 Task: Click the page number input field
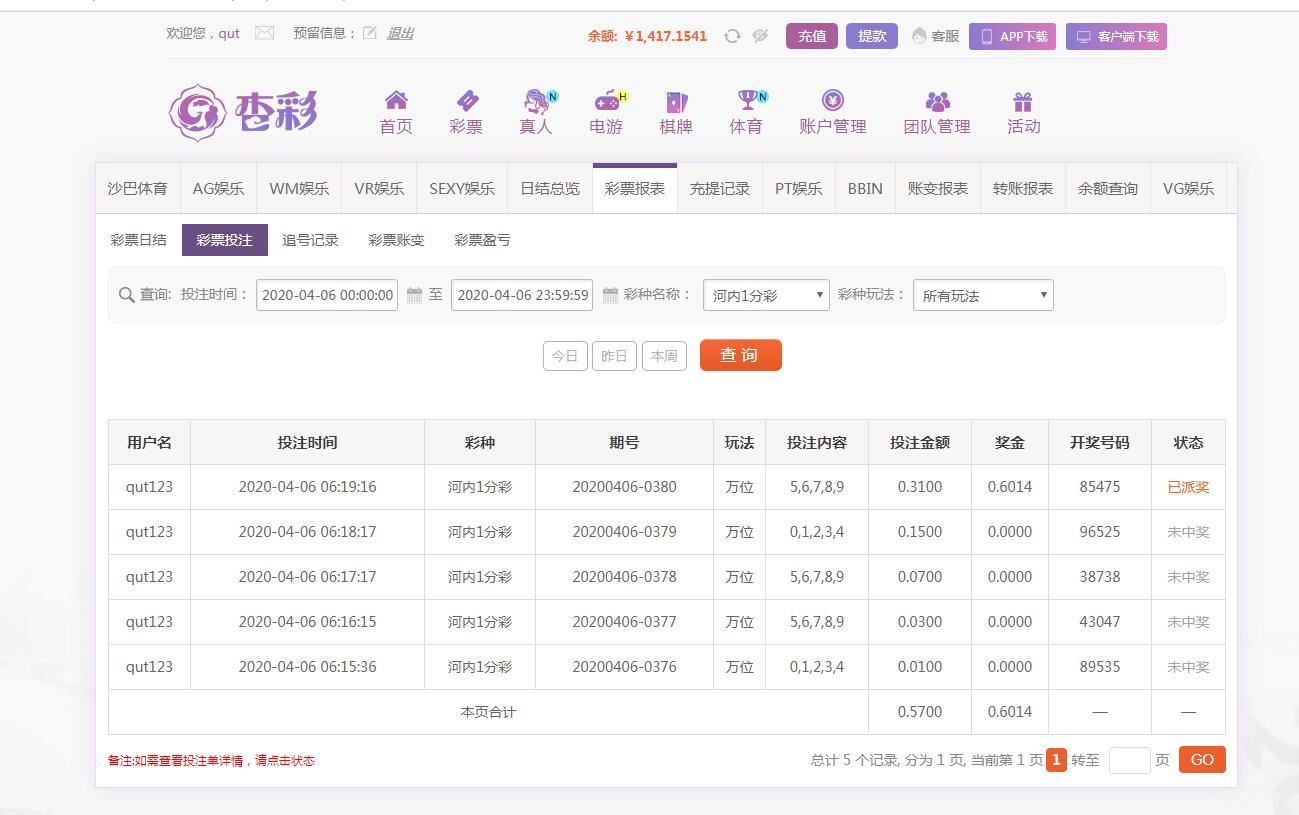tap(1129, 760)
